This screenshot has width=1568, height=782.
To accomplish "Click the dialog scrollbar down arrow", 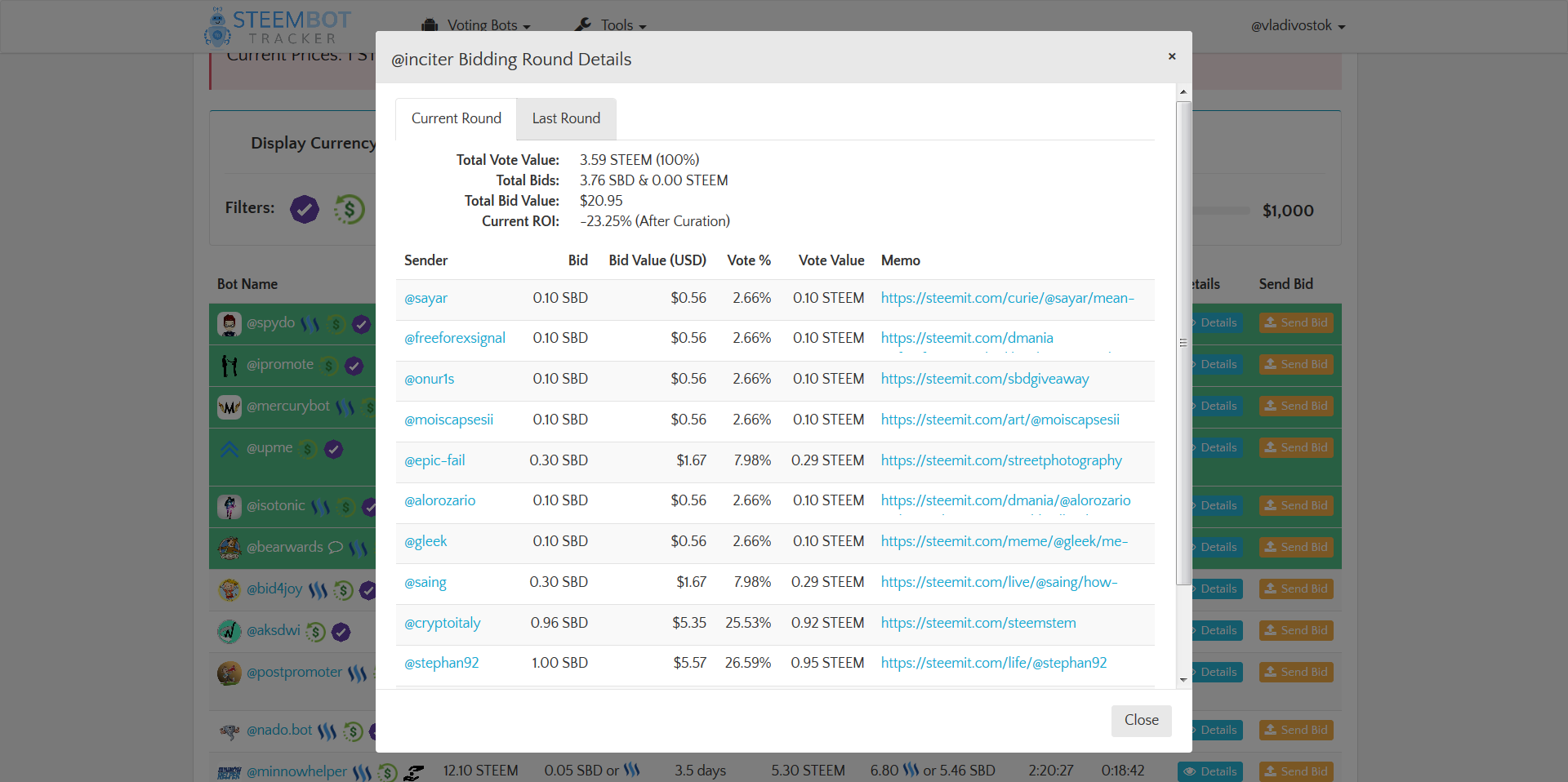I will [1183, 680].
